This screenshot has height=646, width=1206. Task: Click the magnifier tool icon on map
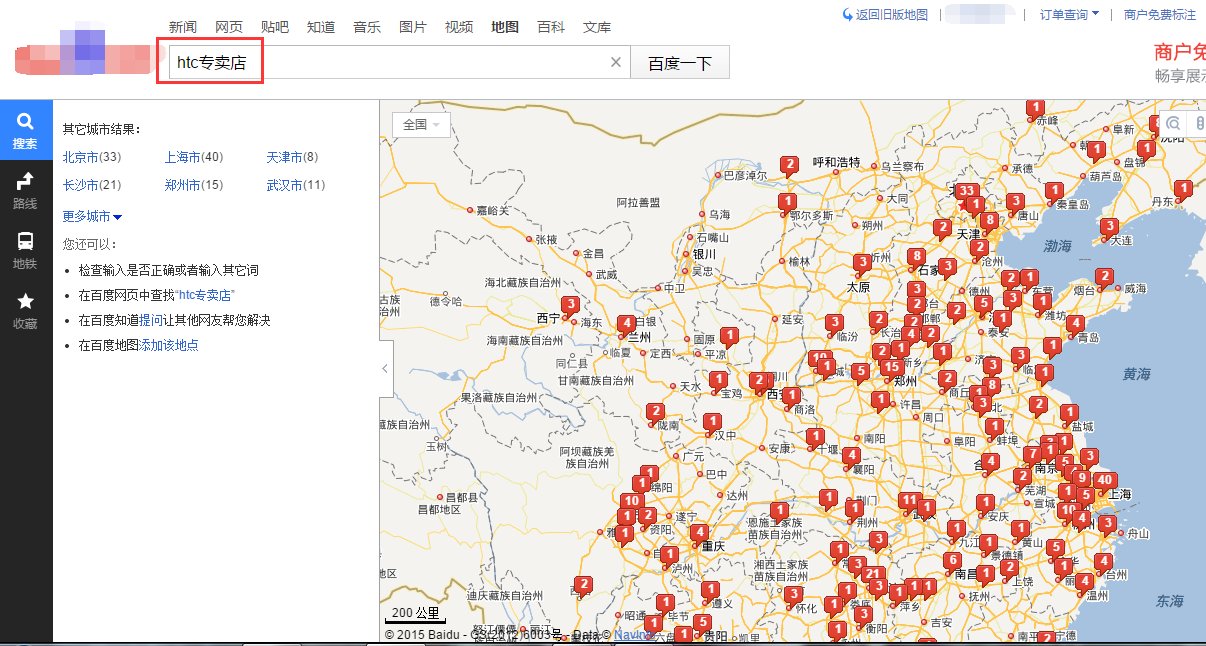click(x=1174, y=123)
